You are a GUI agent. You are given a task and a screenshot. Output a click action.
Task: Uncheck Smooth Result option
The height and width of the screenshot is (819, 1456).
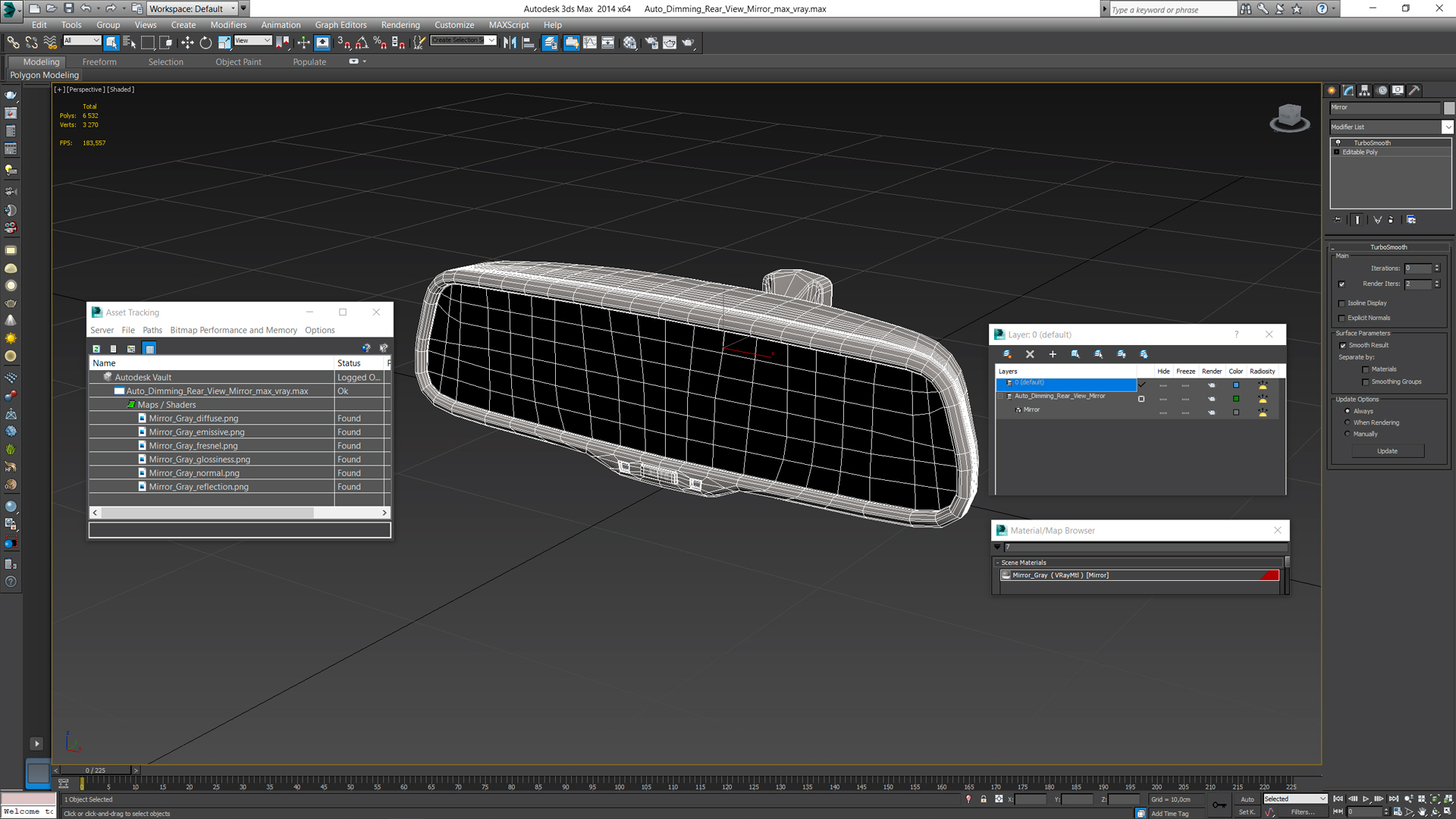point(1343,346)
